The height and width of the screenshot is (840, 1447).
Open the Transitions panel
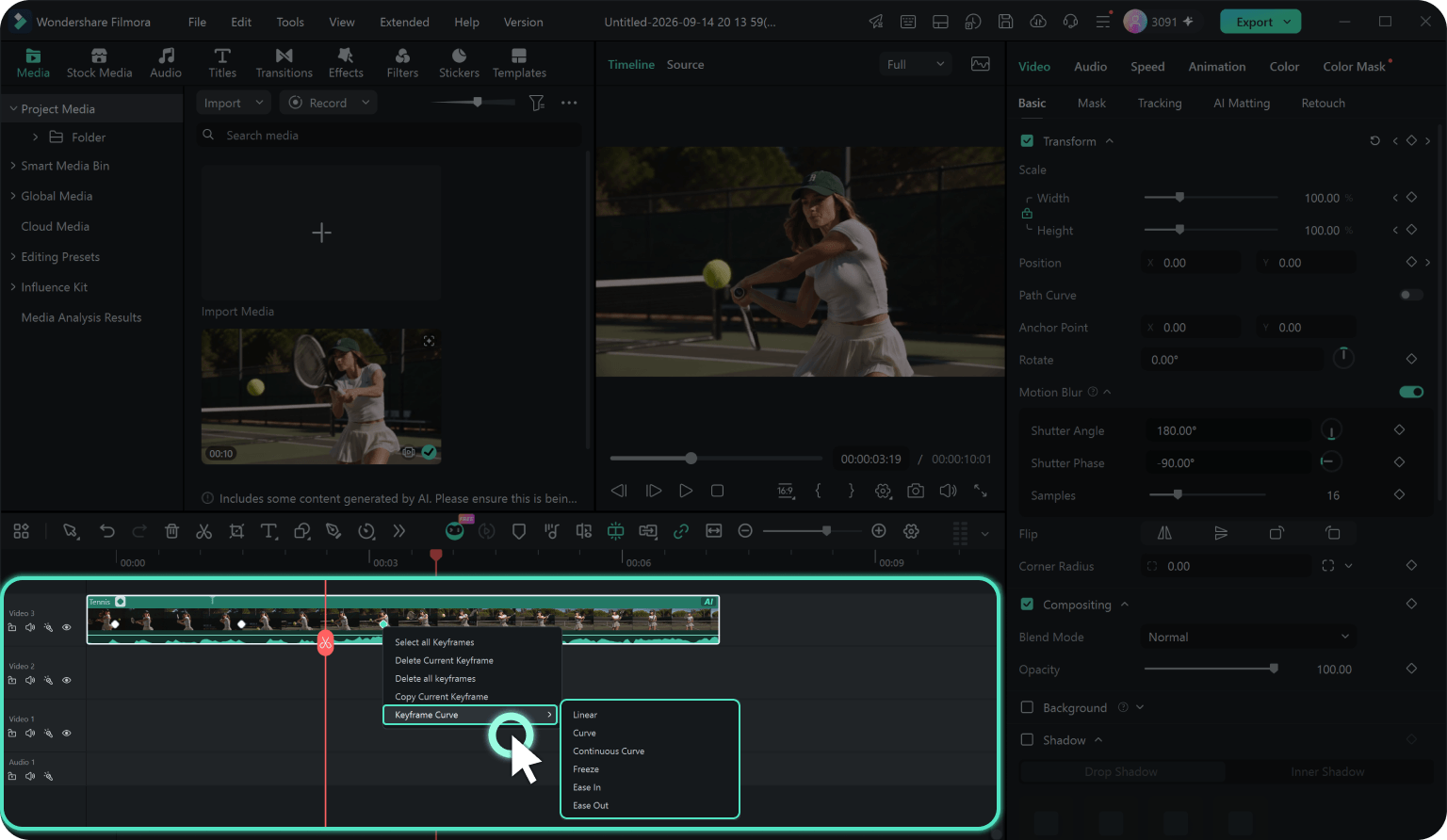coord(284,63)
